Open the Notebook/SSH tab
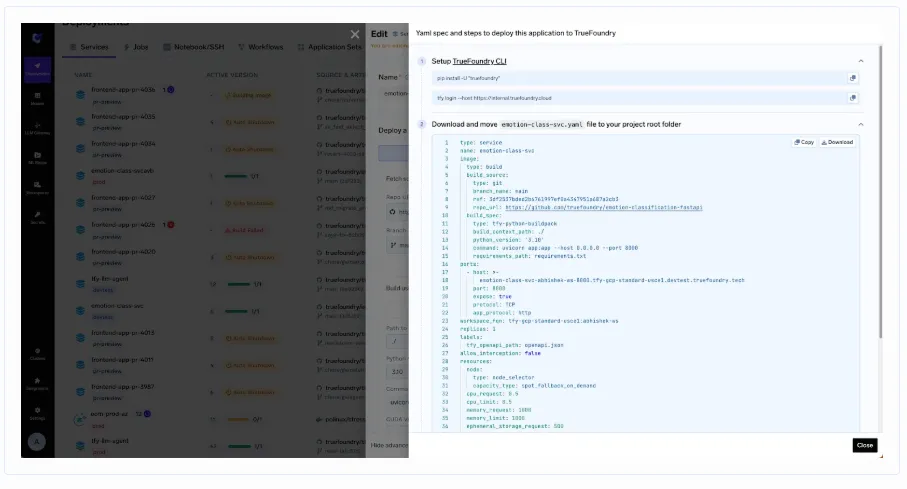This screenshot has width=907, height=489. pyautogui.click(x=193, y=47)
